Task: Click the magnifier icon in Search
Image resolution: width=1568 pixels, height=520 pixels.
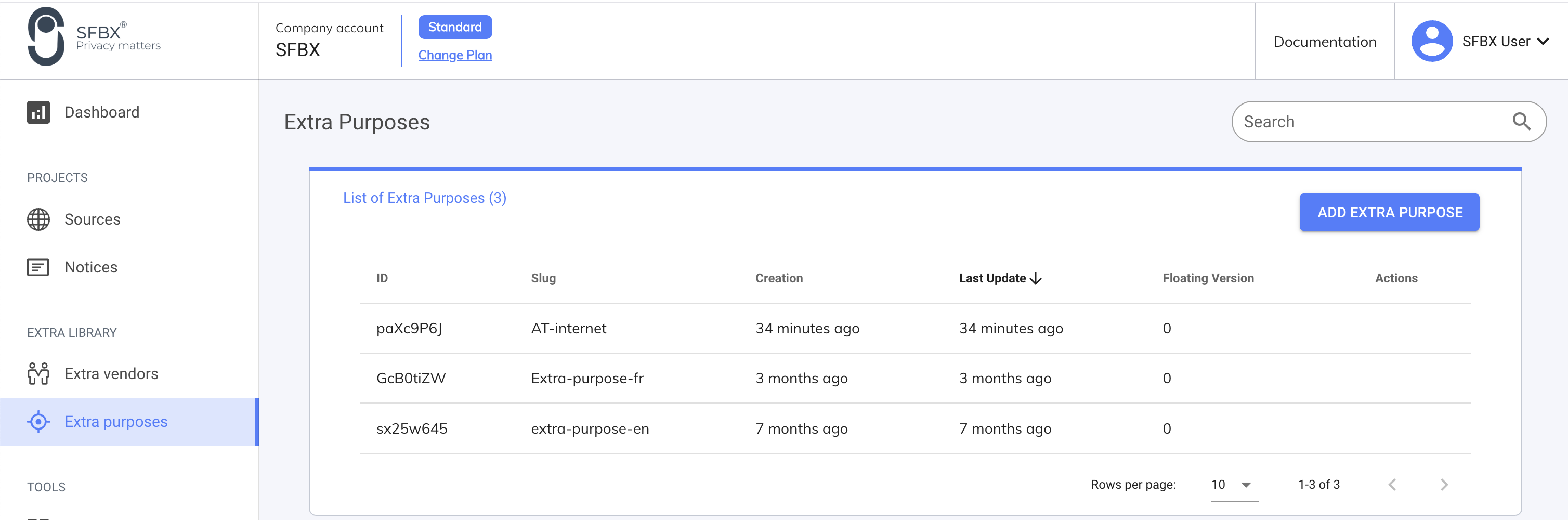Action: (1521, 122)
